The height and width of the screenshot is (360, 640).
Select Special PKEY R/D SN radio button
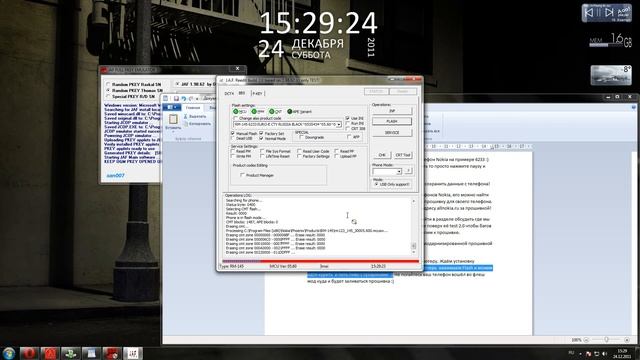108,96
